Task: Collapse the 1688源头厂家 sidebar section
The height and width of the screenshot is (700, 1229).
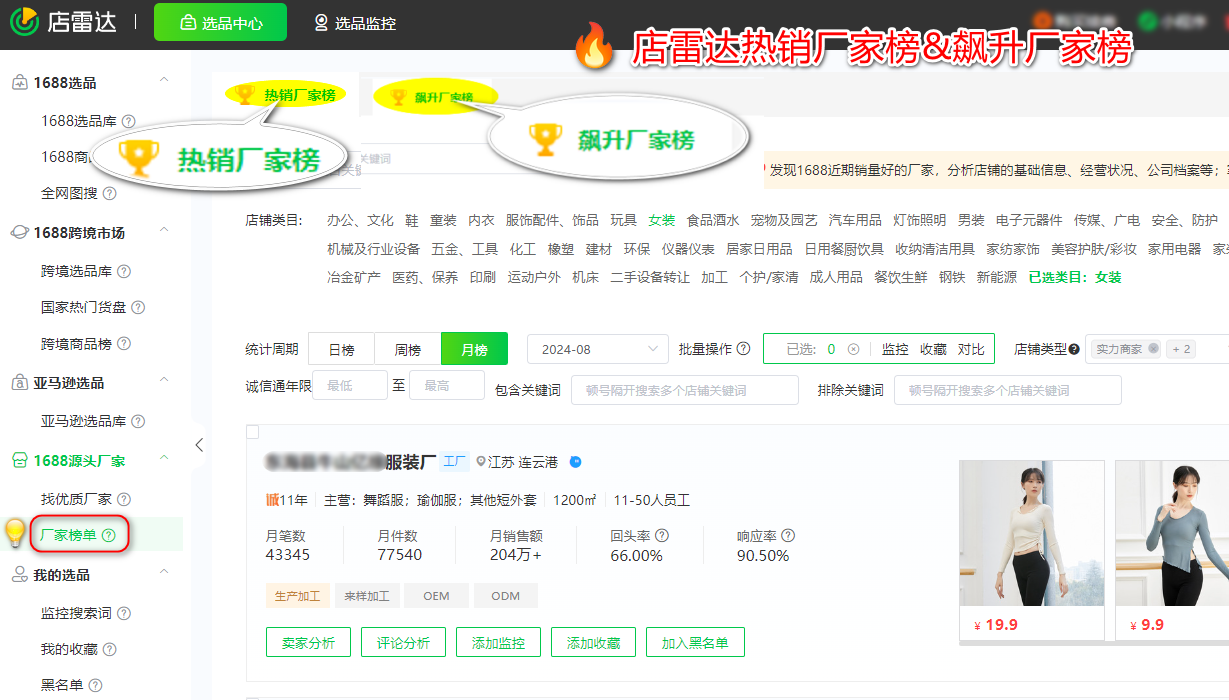Action: 164,459
